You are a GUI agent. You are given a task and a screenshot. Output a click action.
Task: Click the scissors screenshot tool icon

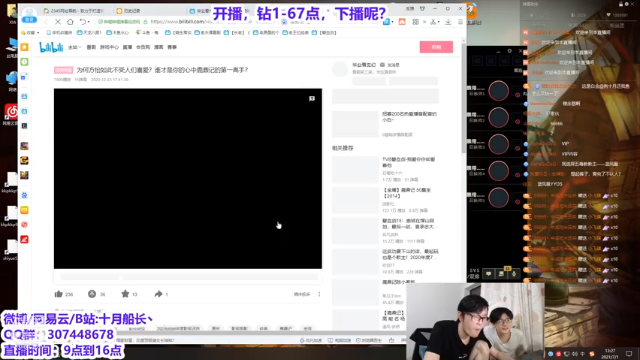point(433,22)
